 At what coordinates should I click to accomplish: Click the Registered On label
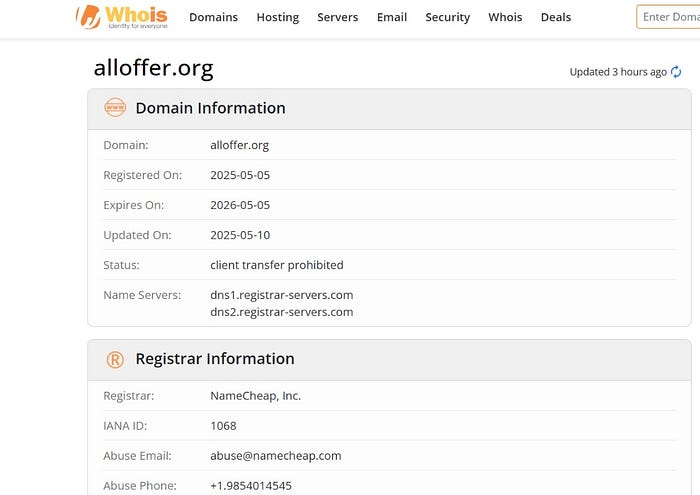pos(143,175)
